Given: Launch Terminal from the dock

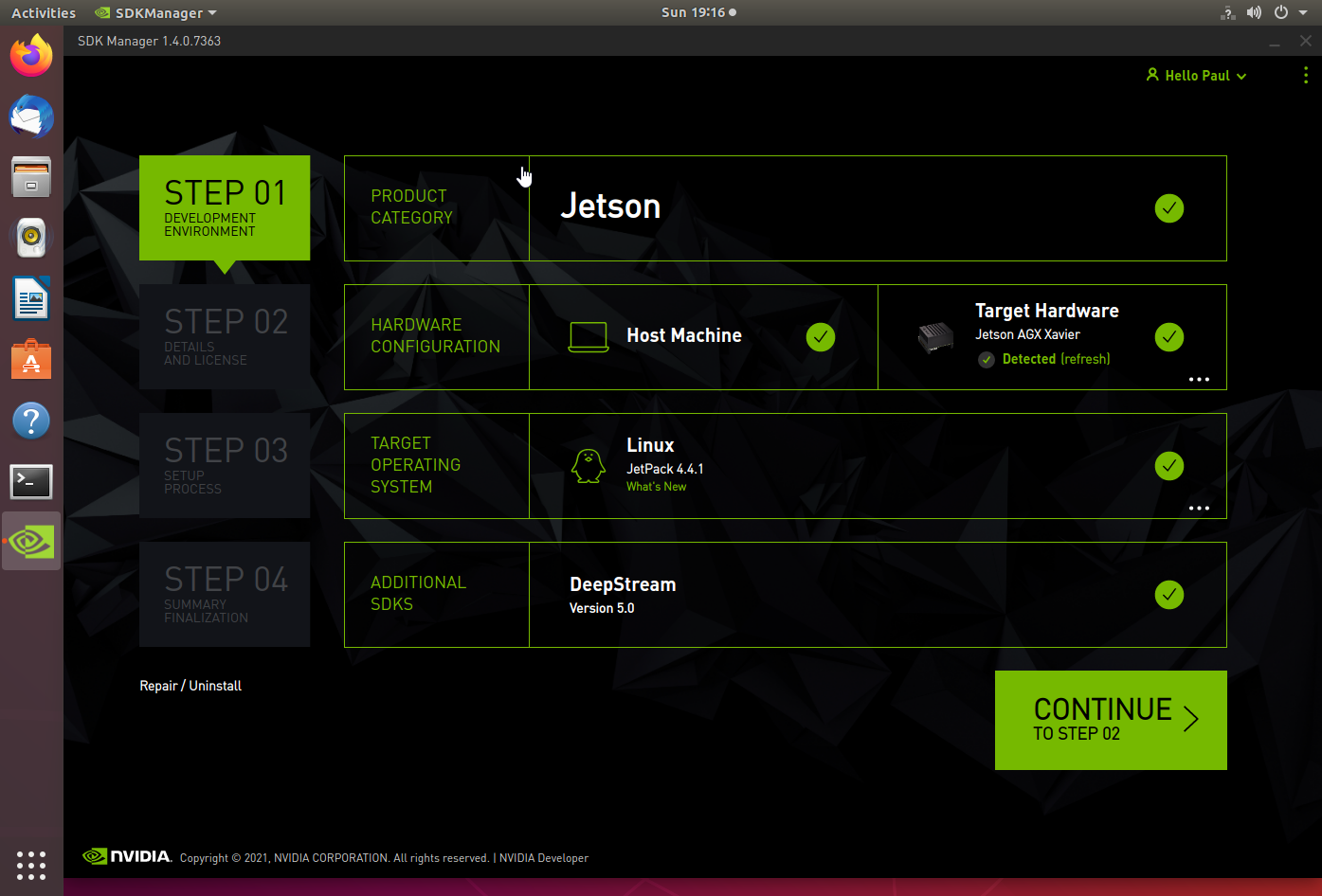Looking at the screenshot, I should click(x=31, y=481).
